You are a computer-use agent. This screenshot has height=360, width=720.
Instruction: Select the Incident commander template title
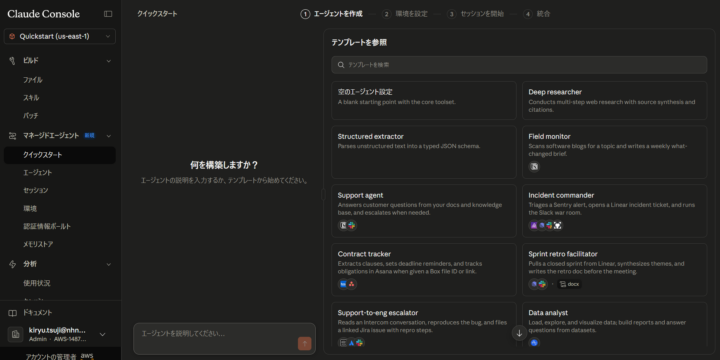[561, 195]
